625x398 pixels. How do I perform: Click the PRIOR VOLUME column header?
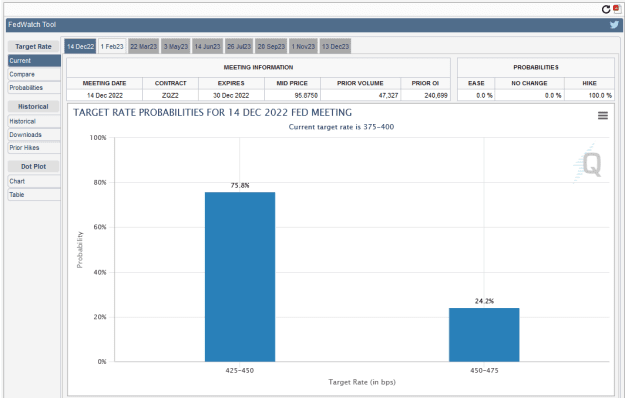pos(360,83)
